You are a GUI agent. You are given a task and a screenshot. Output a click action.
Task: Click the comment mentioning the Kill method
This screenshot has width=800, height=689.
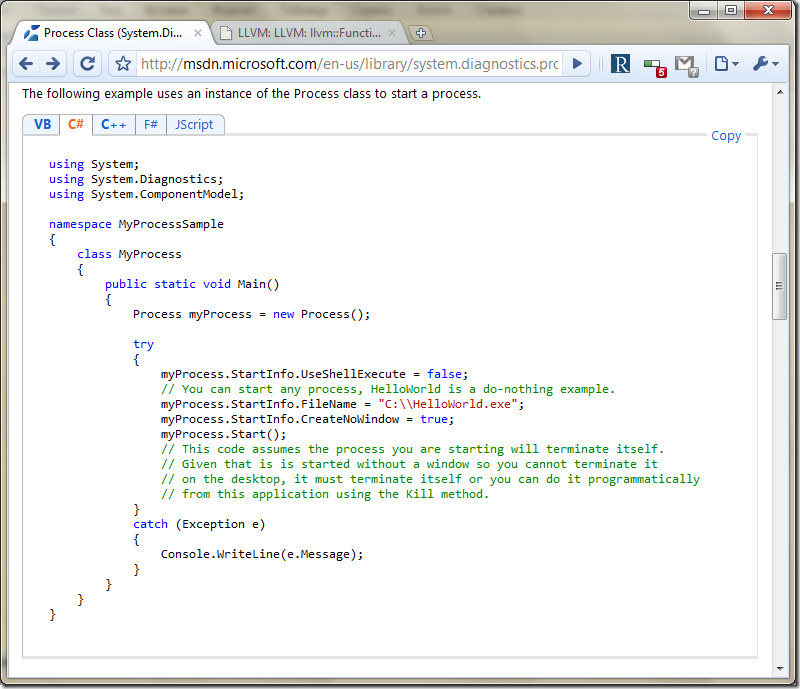click(325, 494)
